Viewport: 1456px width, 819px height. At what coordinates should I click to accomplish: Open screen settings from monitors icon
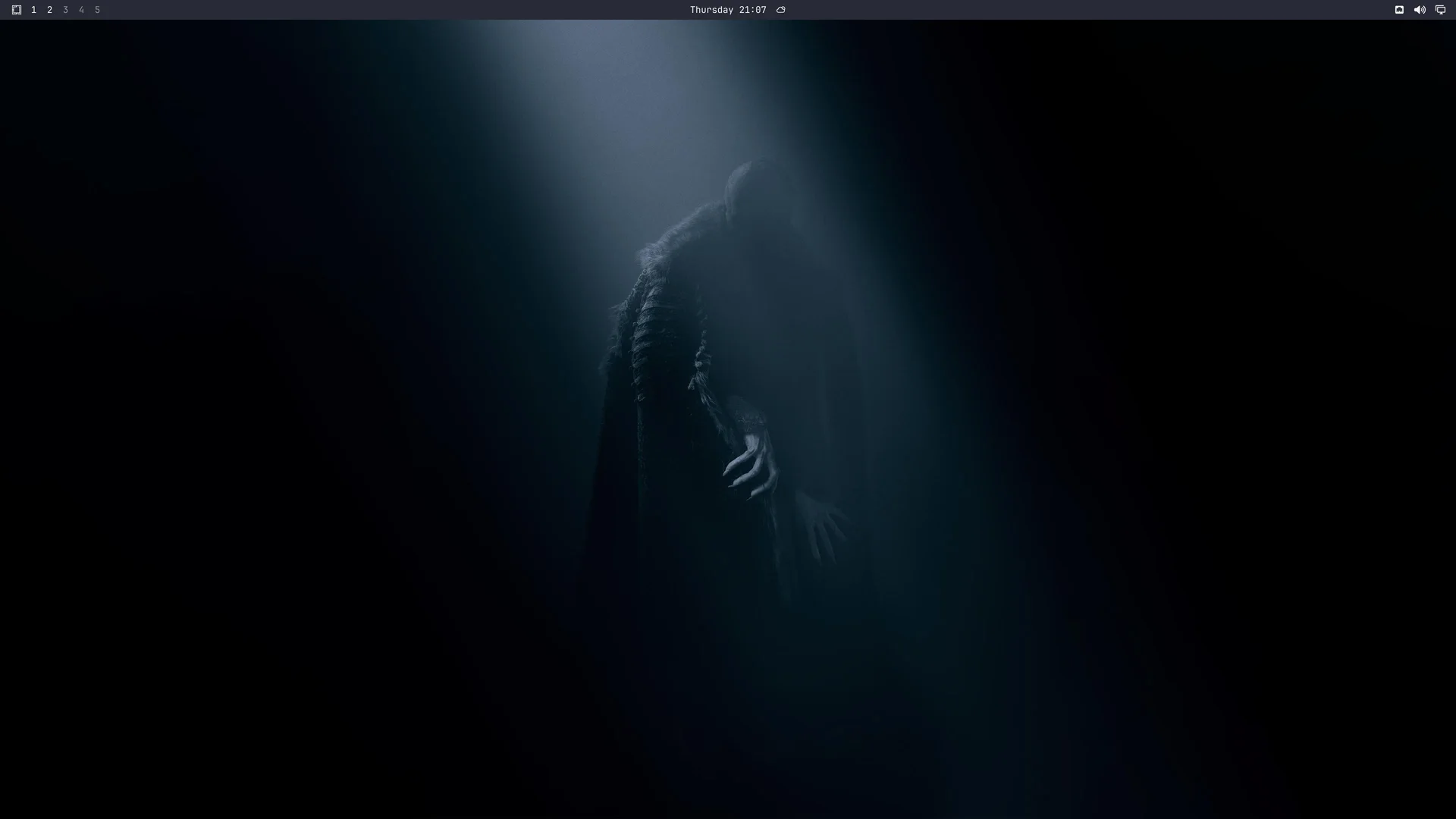pos(1440,10)
